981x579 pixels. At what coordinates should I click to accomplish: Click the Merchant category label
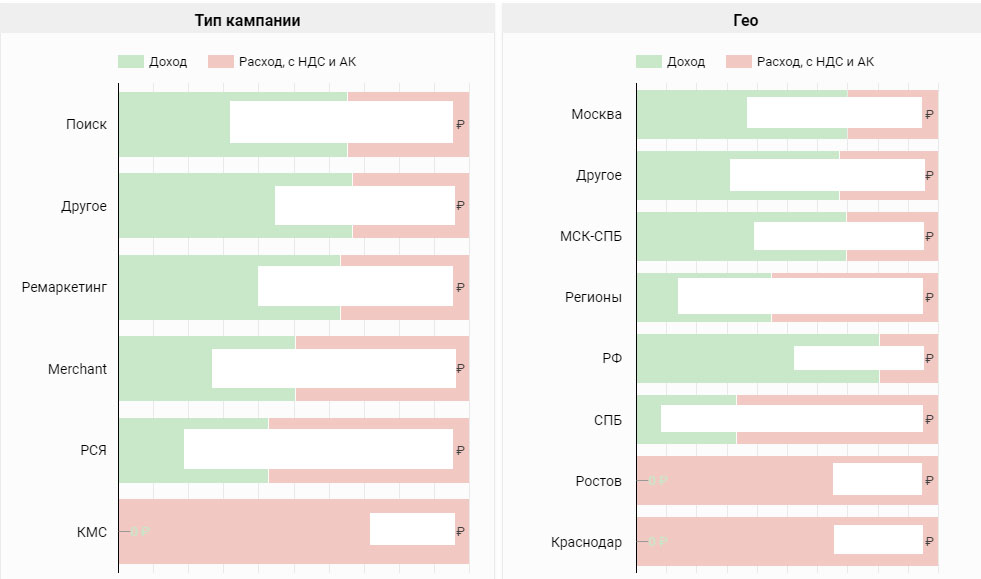point(77,369)
